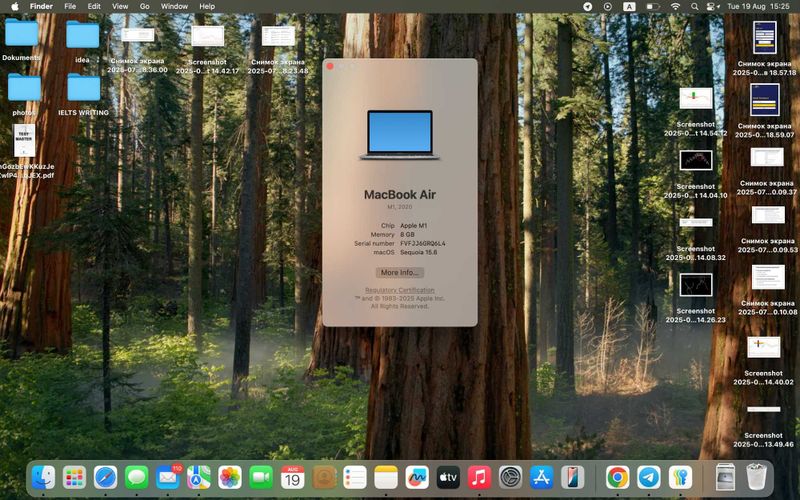The height and width of the screenshot is (500, 800).
Task: Open the Contacts app in the Dock
Action: tap(323, 478)
